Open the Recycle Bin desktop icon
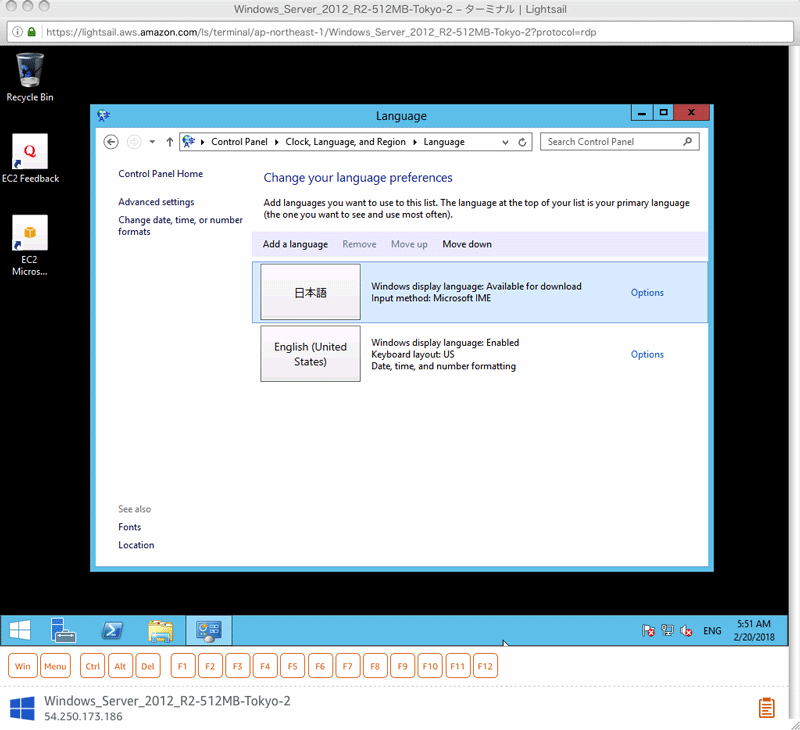 (x=30, y=77)
